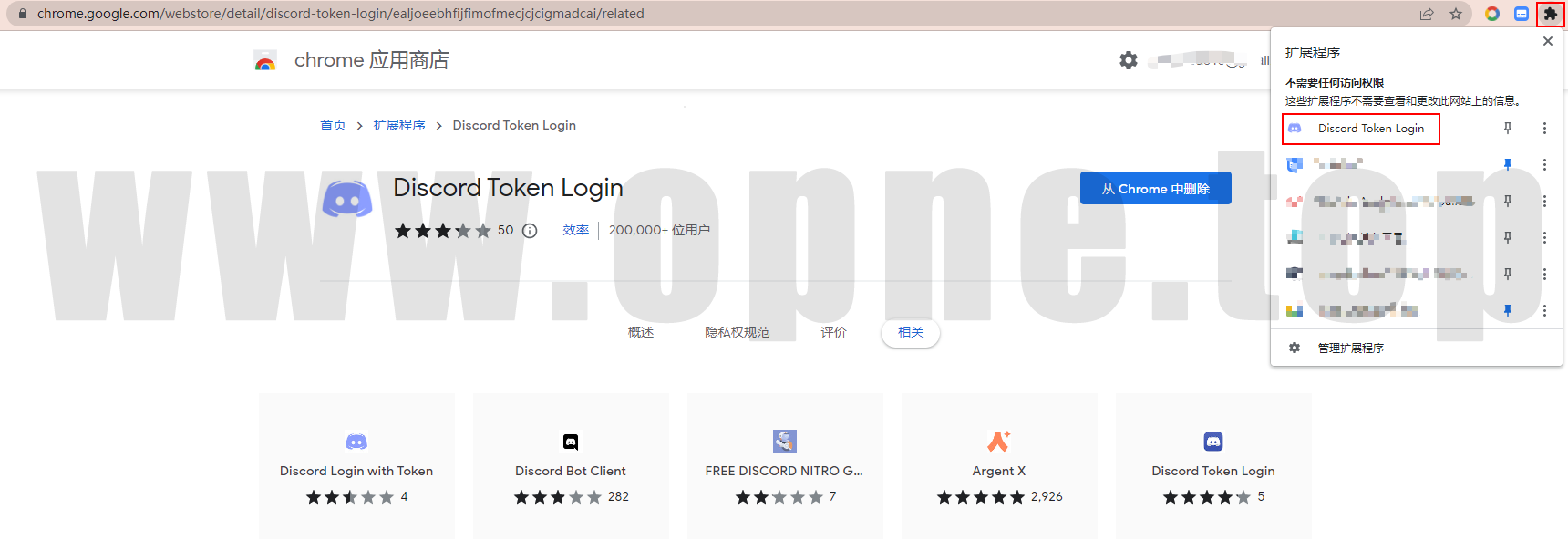Open more options for Discord Token Login
This screenshot has width=1568, height=541.
1544,129
